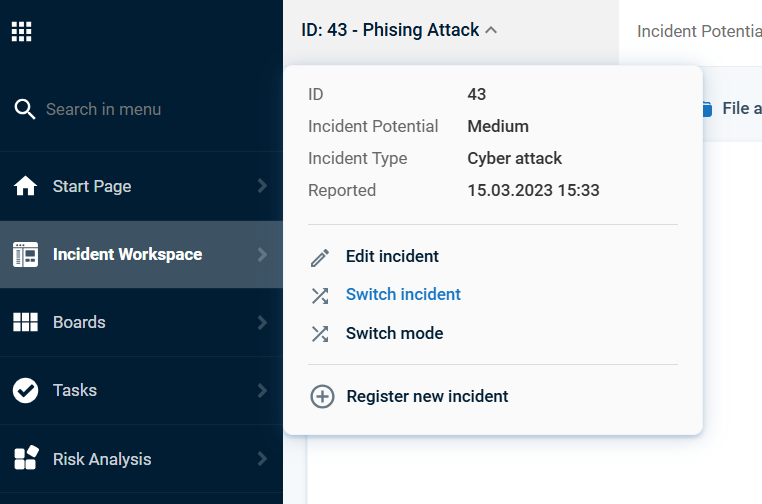Viewport: 762px width, 504px height.
Task: Select Switch mode menu entry
Action: [x=395, y=333]
